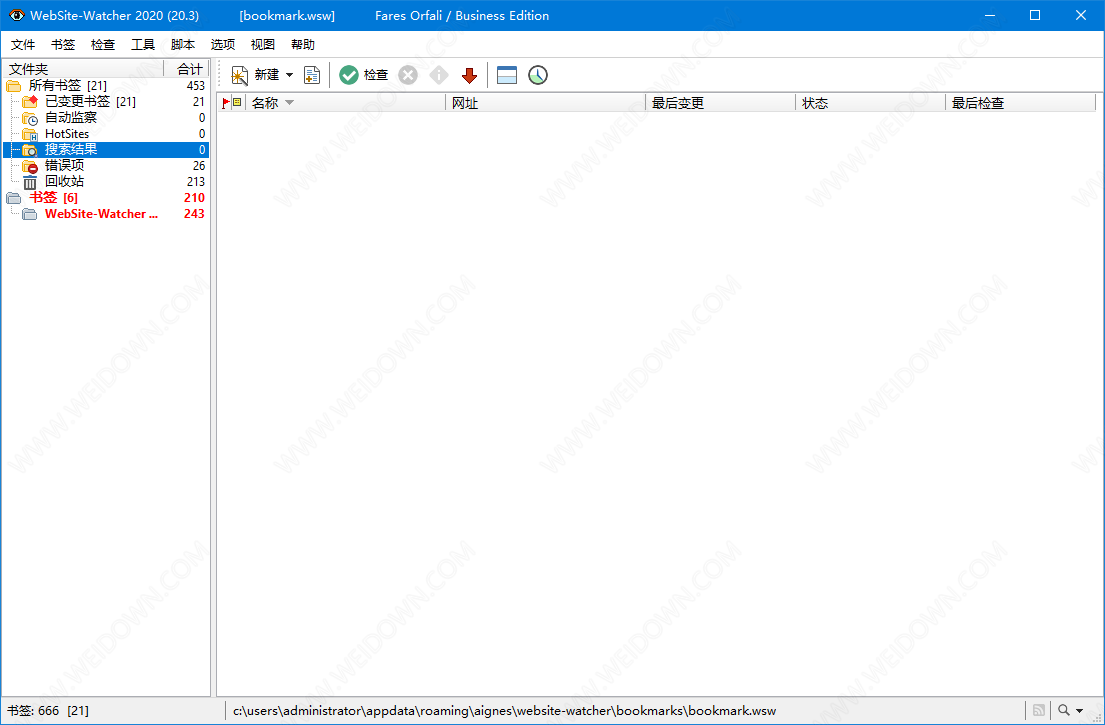Click the 搜索结果 magnifier folder icon

[x=30, y=150]
